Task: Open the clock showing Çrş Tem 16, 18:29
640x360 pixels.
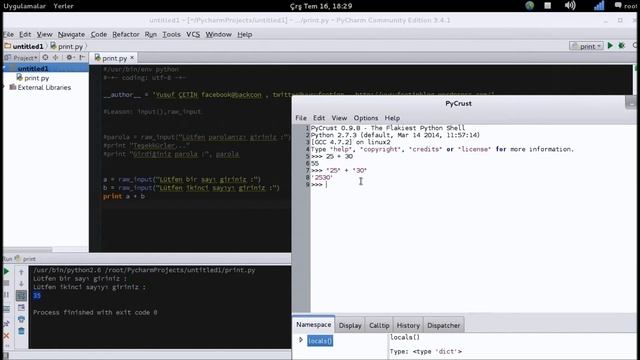Action: 321,6
